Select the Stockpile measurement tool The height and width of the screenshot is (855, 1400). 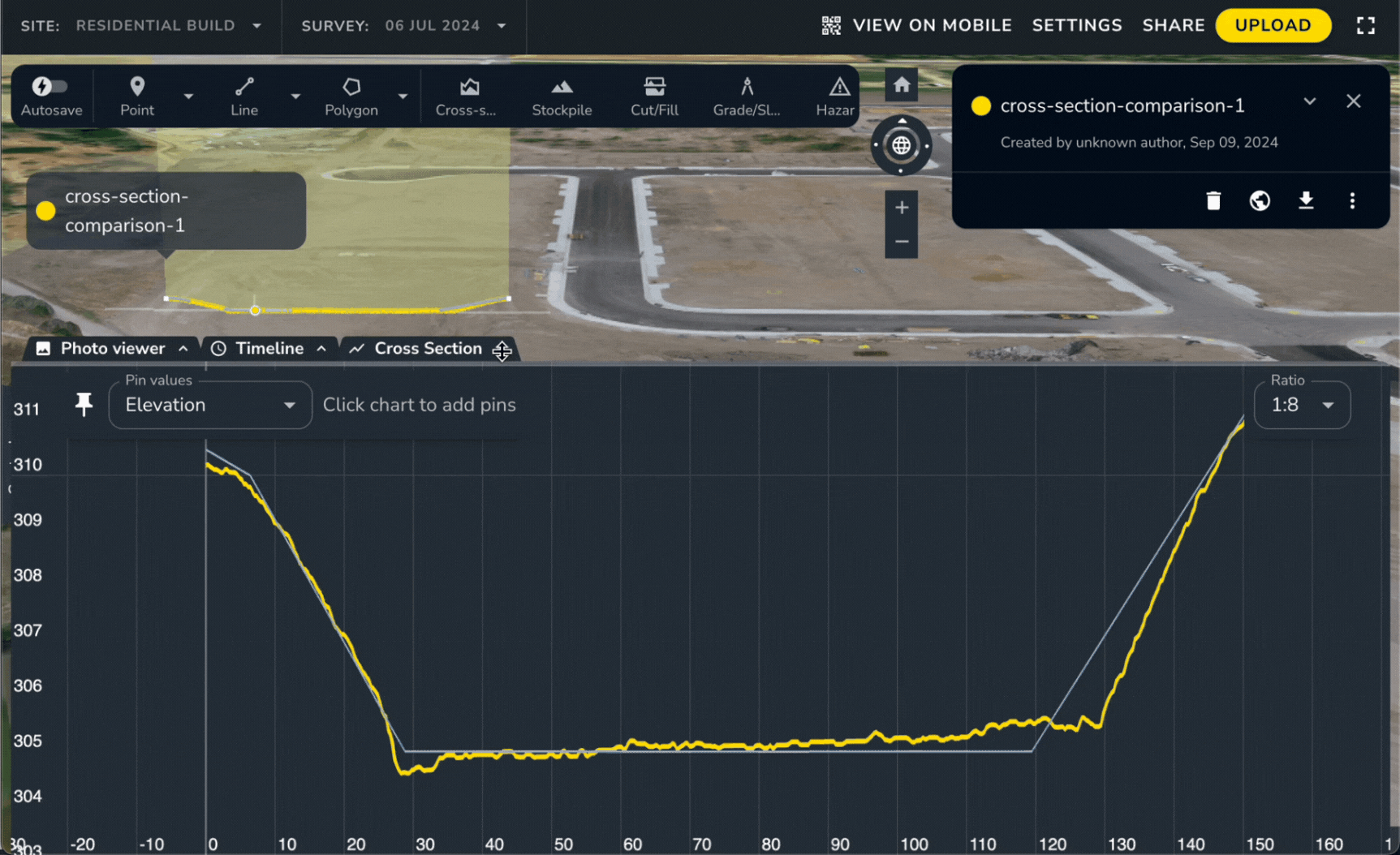tap(561, 97)
